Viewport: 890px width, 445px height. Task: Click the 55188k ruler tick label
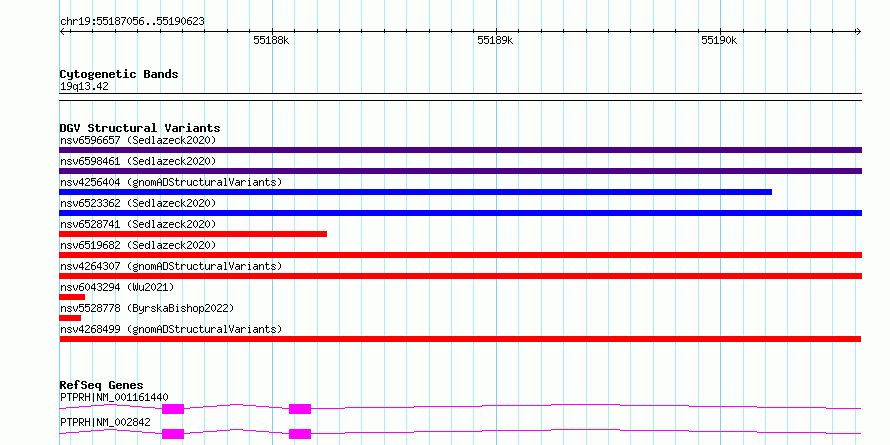pos(271,40)
